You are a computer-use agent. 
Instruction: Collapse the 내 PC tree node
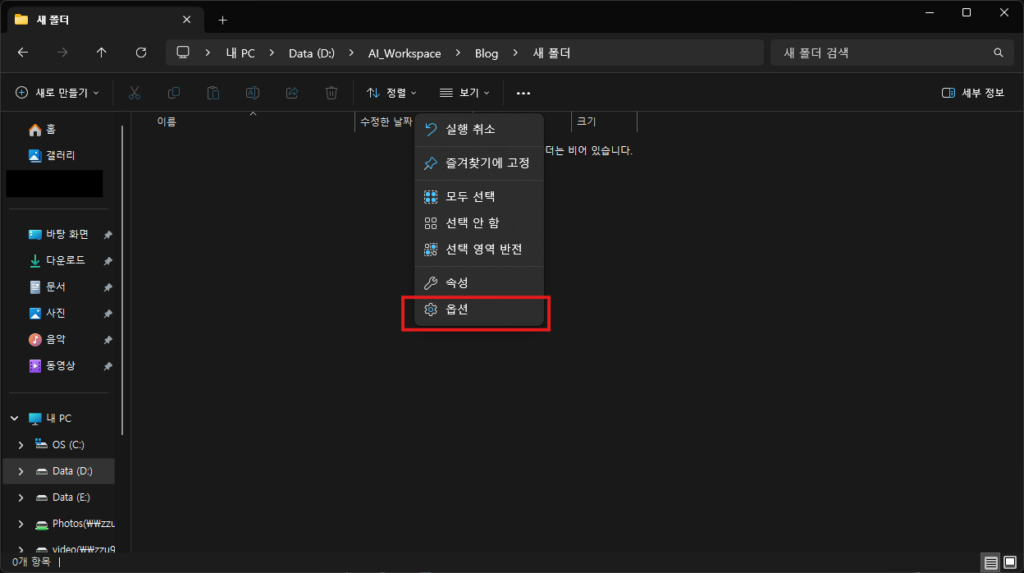(14, 418)
